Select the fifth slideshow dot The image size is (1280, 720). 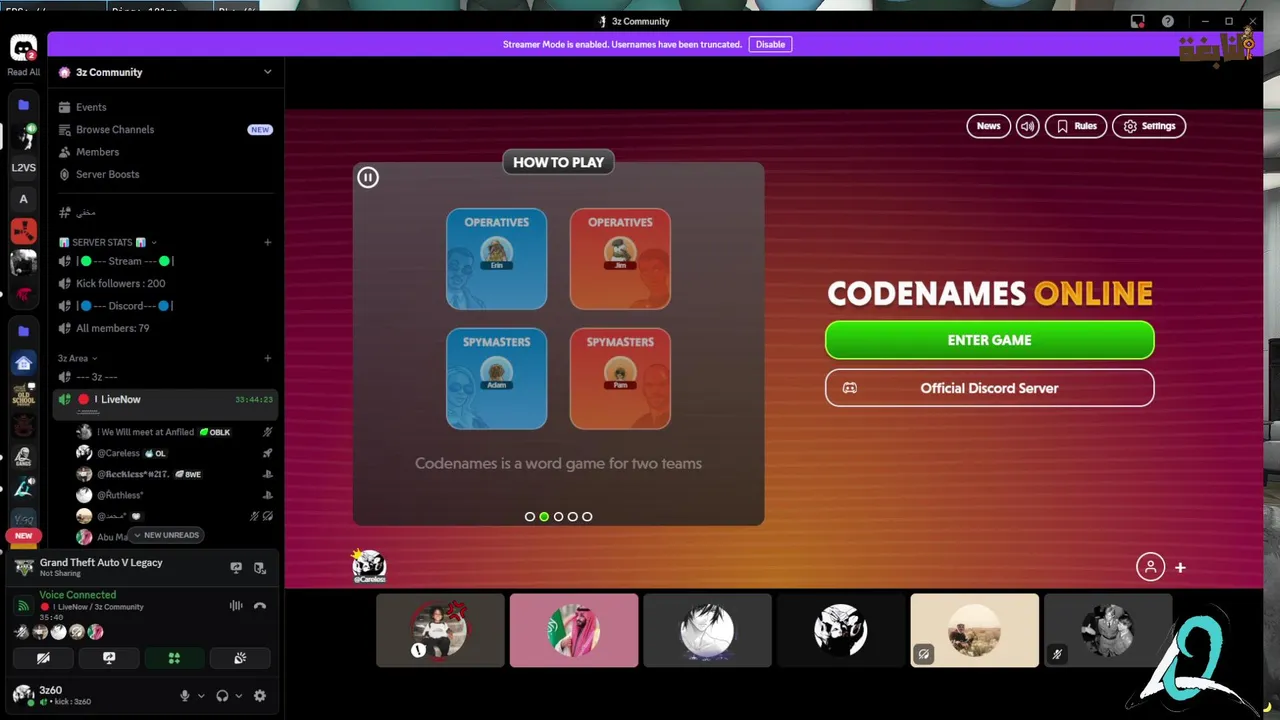tap(587, 517)
